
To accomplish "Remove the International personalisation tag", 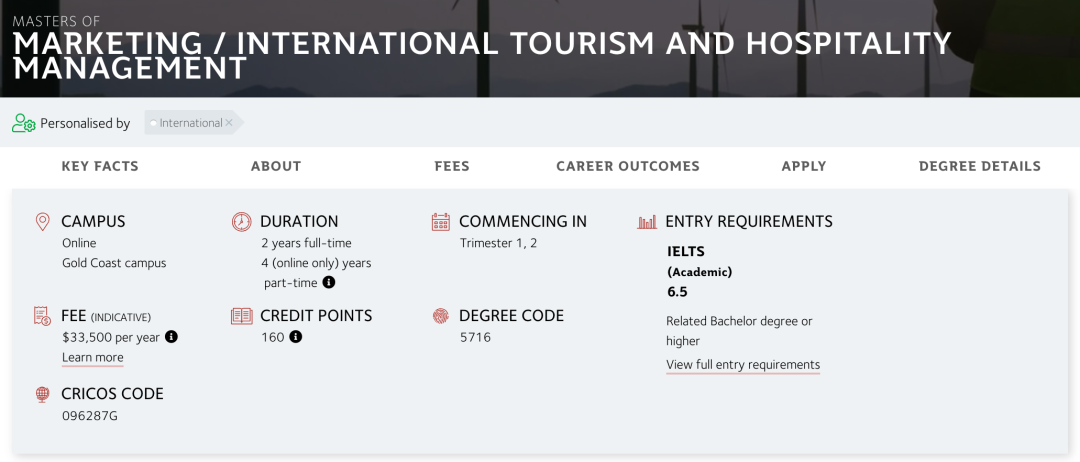I will (x=229, y=123).
